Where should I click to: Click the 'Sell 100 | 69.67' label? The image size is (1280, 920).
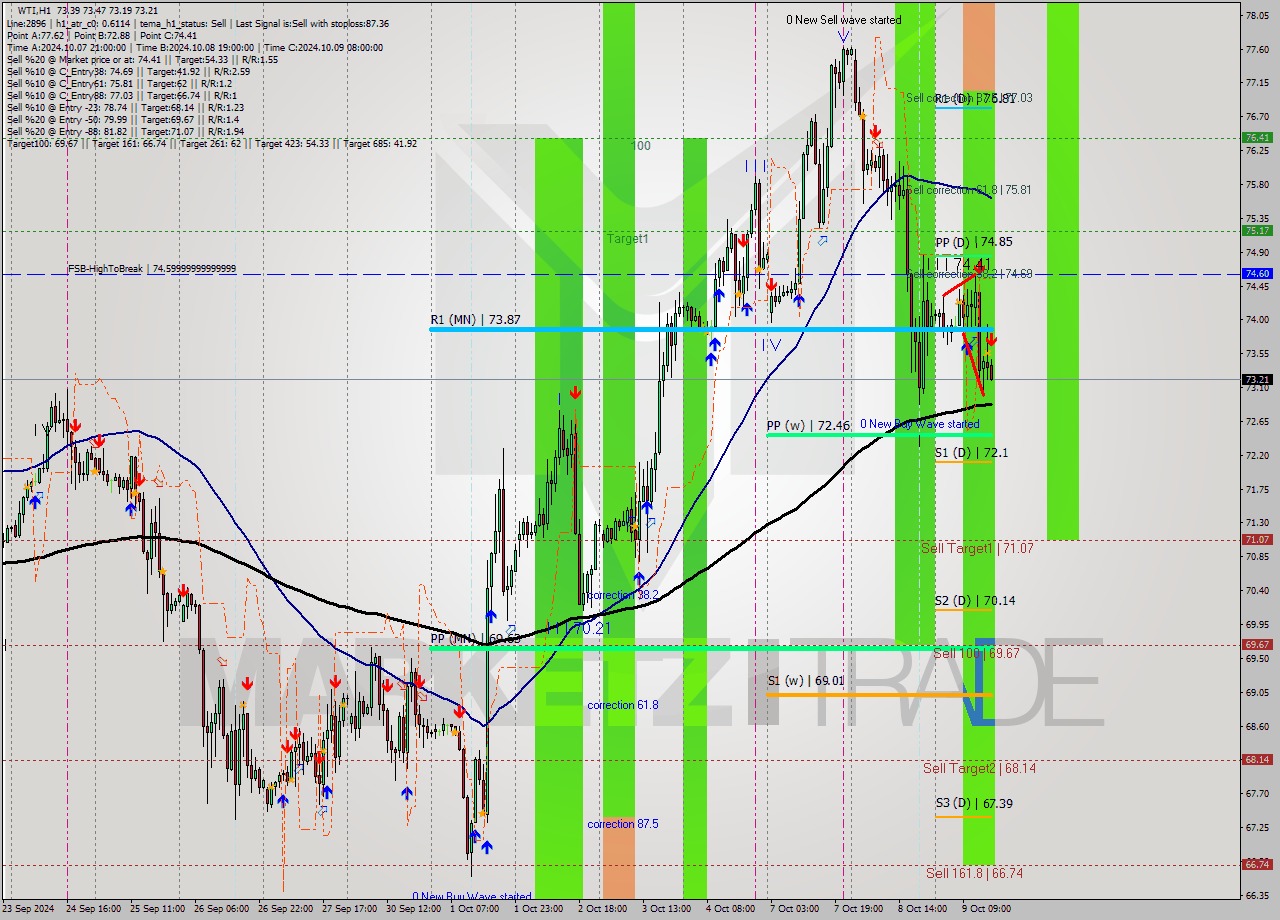[976, 653]
